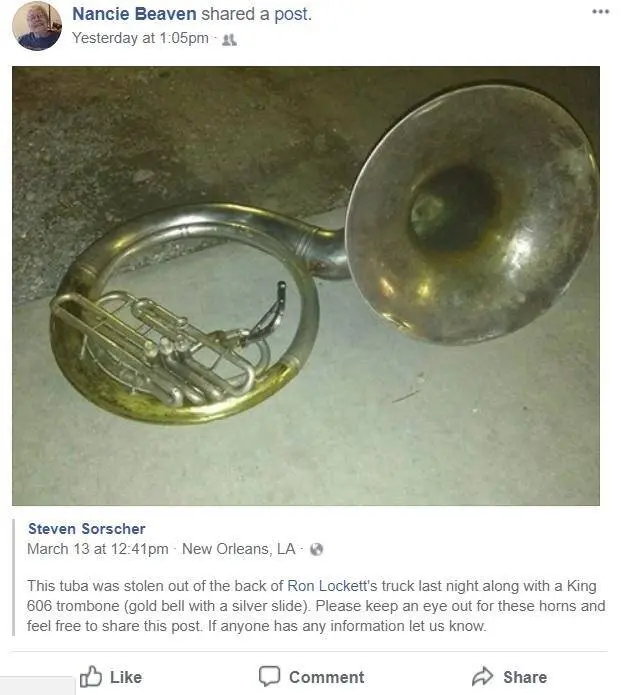Click the Like button label

[126, 677]
